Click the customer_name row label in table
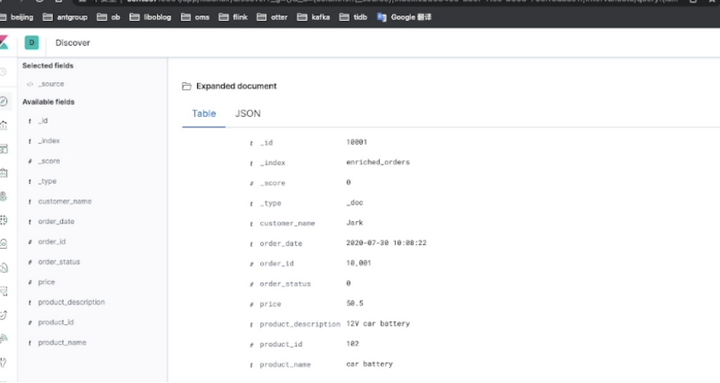Image resolution: width=720 pixels, height=383 pixels. coord(287,224)
